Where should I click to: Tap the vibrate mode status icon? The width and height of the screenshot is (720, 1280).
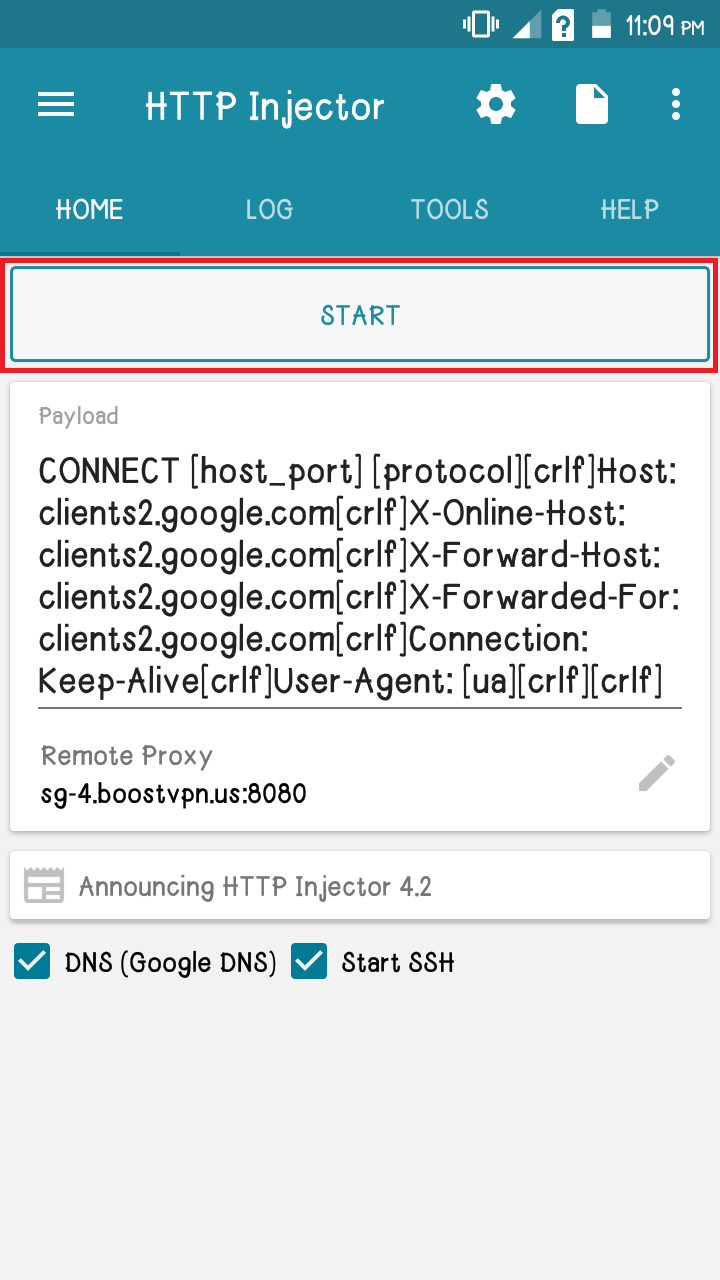point(481,25)
